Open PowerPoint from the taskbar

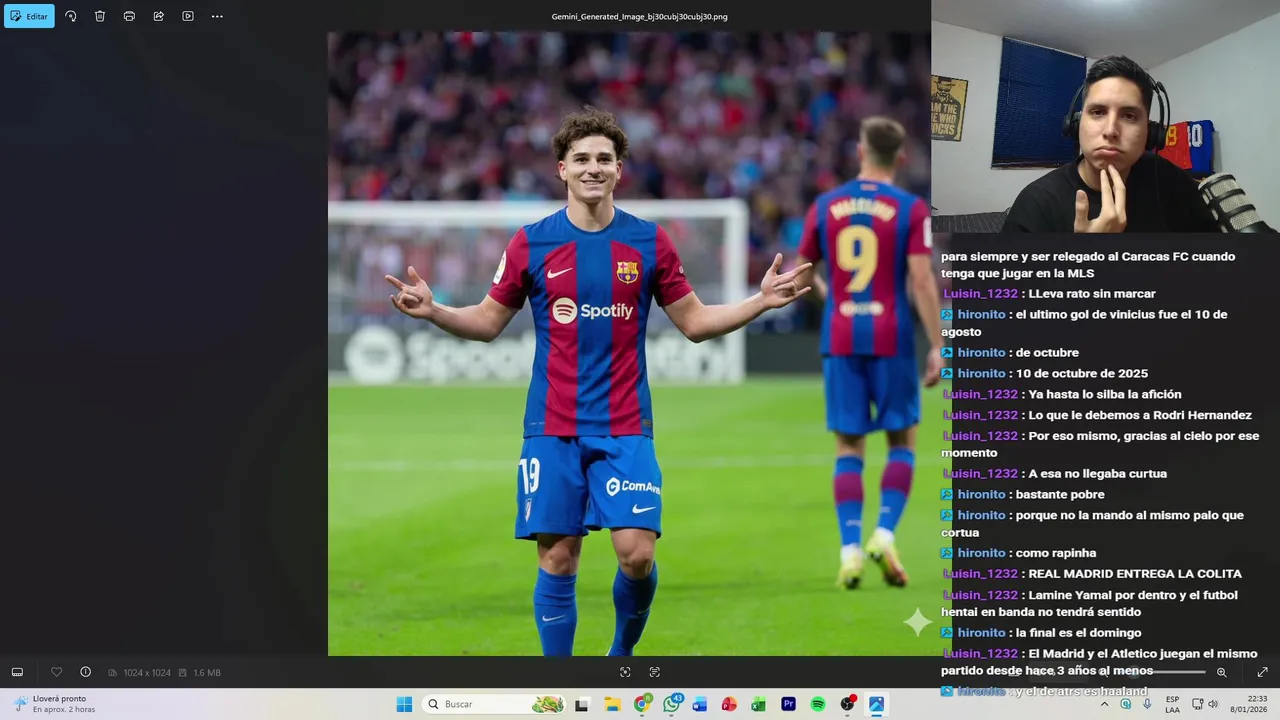pyautogui.click(x=729, y=704)
